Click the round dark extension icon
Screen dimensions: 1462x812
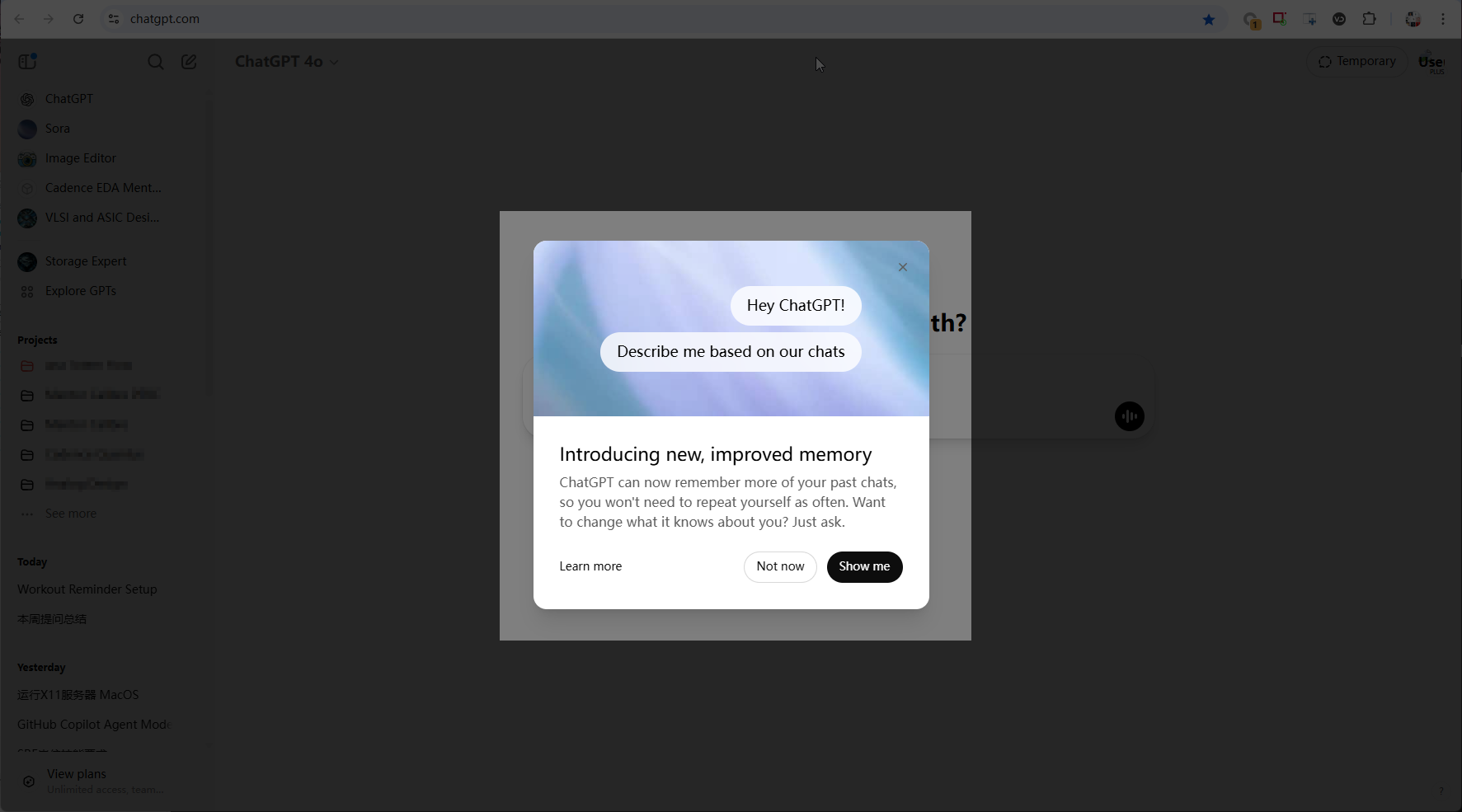click(1339, 19)
